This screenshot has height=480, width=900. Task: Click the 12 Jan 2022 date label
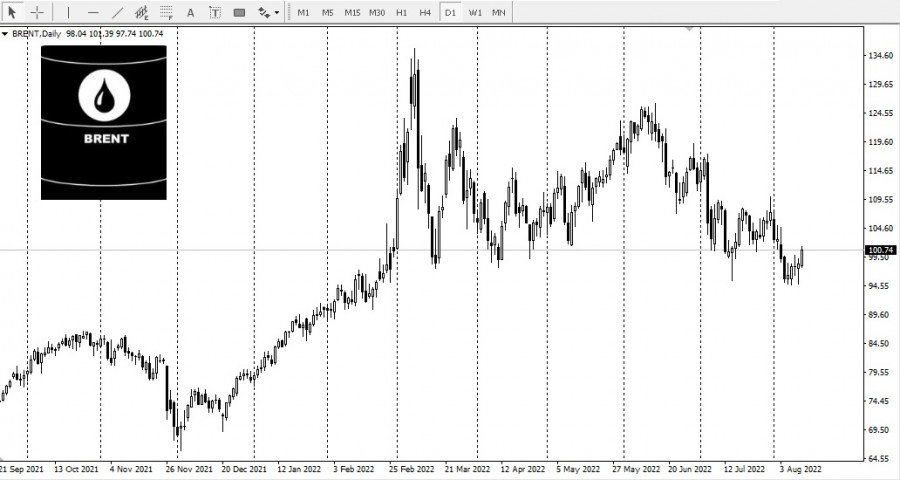(299, 469)
